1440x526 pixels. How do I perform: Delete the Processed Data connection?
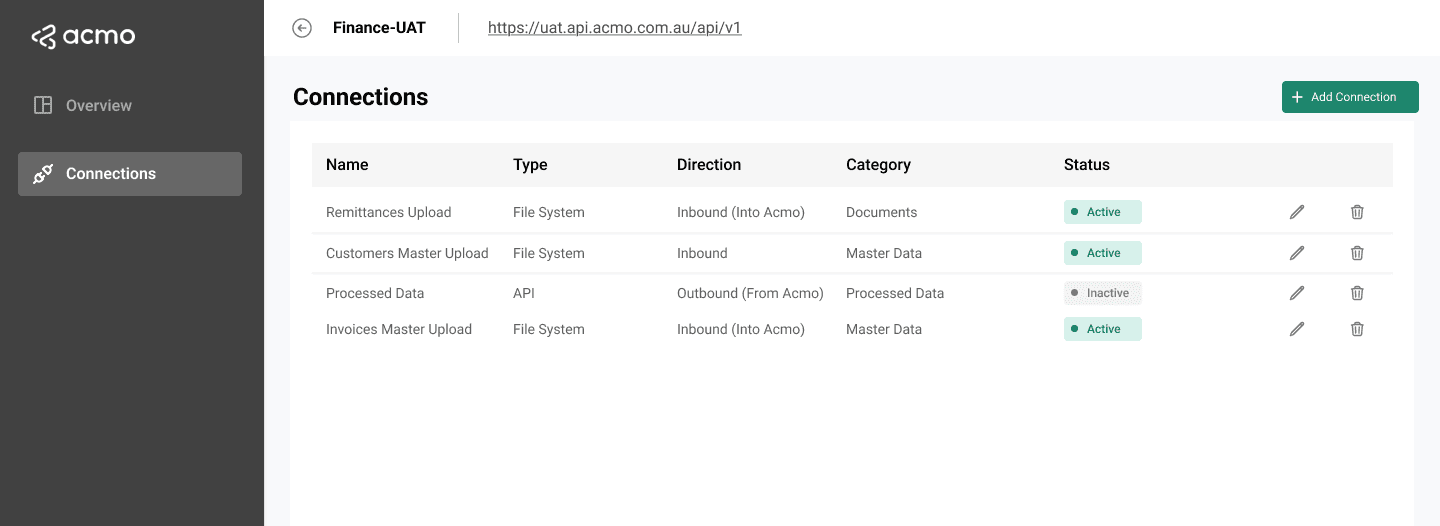click(1357, 293)
